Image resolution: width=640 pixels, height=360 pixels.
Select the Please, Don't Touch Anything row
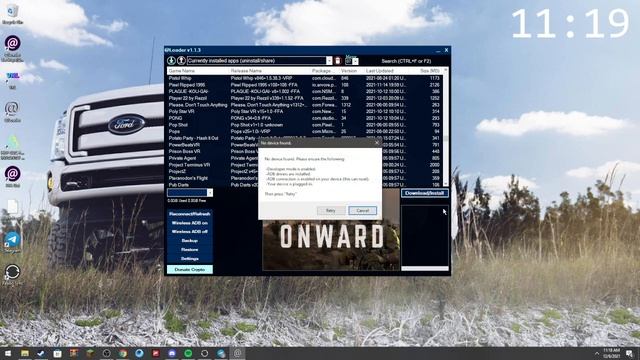click(305, 105)
